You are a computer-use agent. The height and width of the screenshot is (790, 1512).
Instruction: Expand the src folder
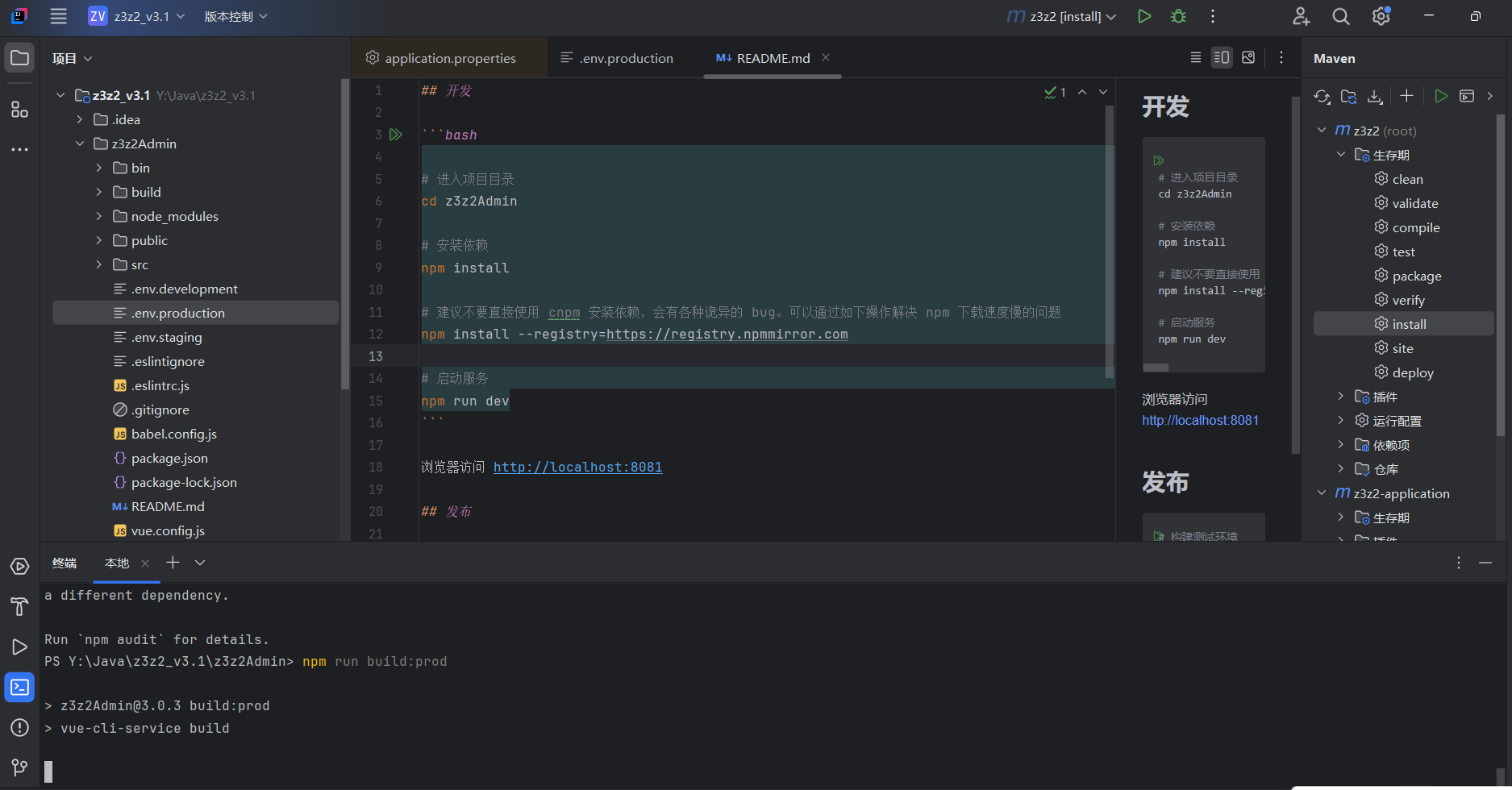99,264
